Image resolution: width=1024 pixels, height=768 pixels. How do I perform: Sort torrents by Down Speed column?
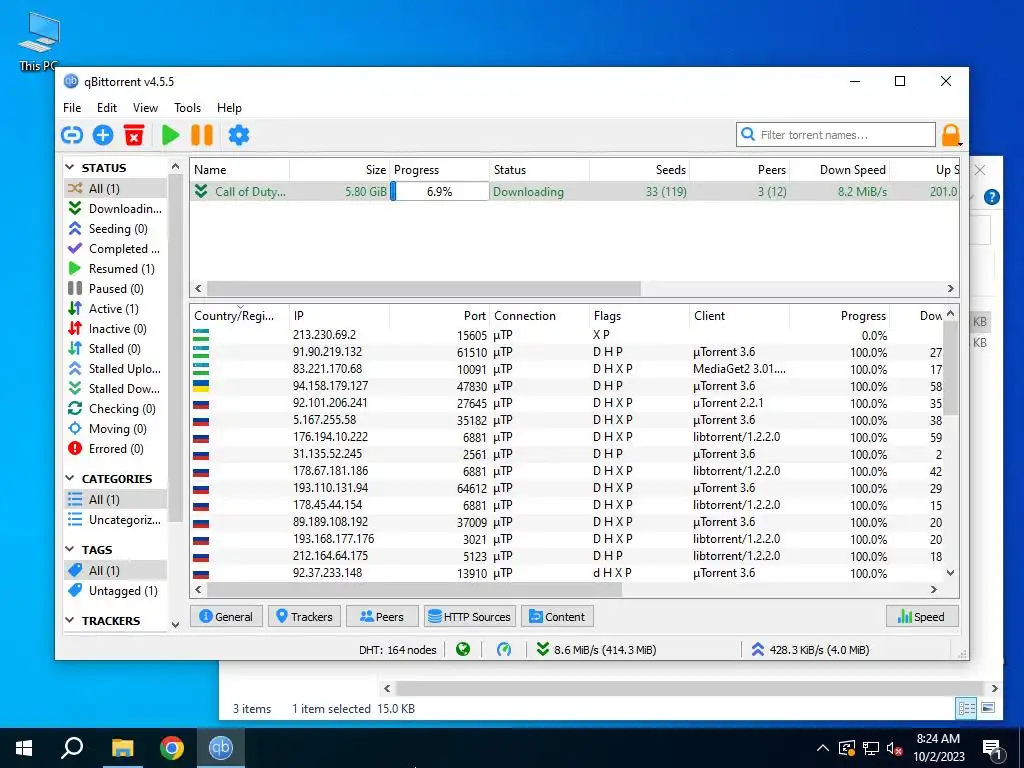point(839,170)
